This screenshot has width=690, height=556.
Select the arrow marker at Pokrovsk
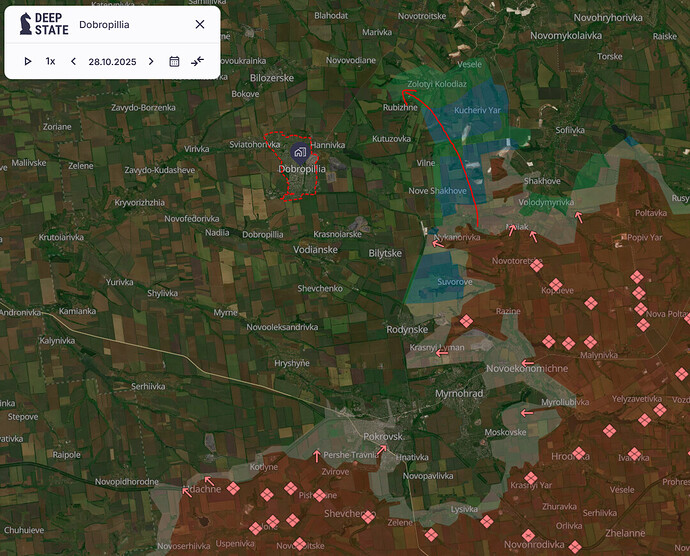pyautogui.click(x=381, y=449)
